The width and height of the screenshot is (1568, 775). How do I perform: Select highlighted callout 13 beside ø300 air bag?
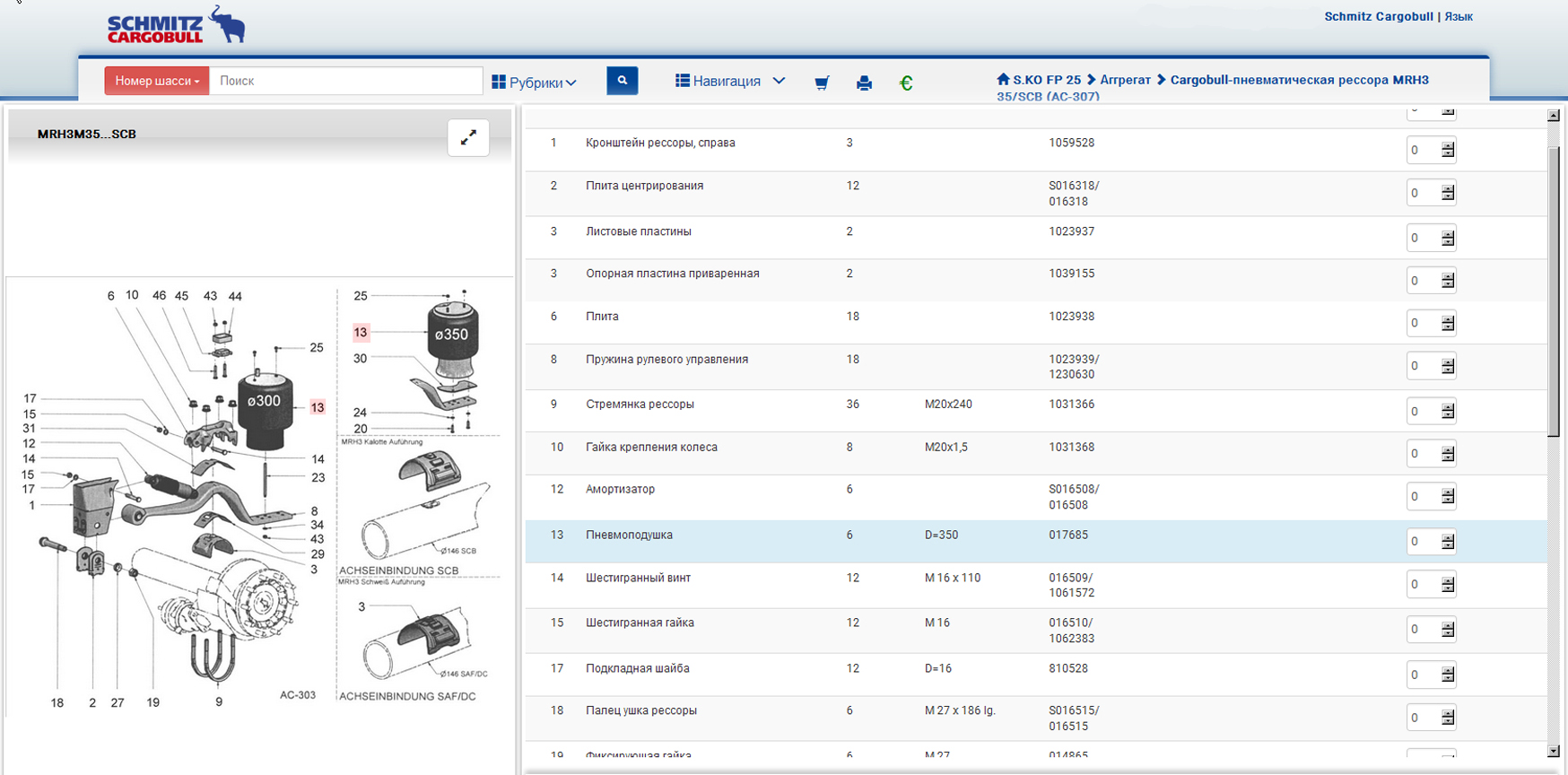click(318, 407)
